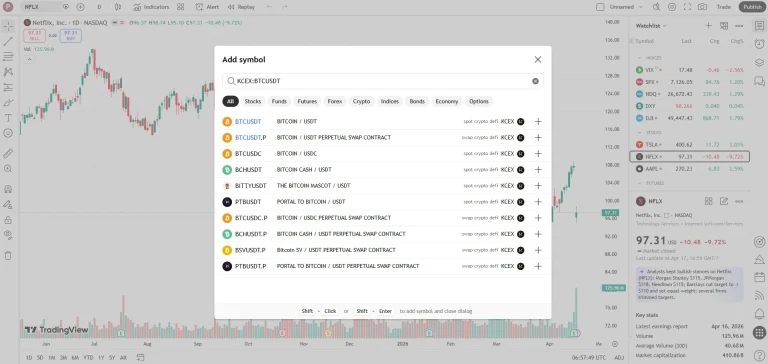The image size is (768, 364).
Task: Select the Stocks filter tab
Action: pos(253,101)
